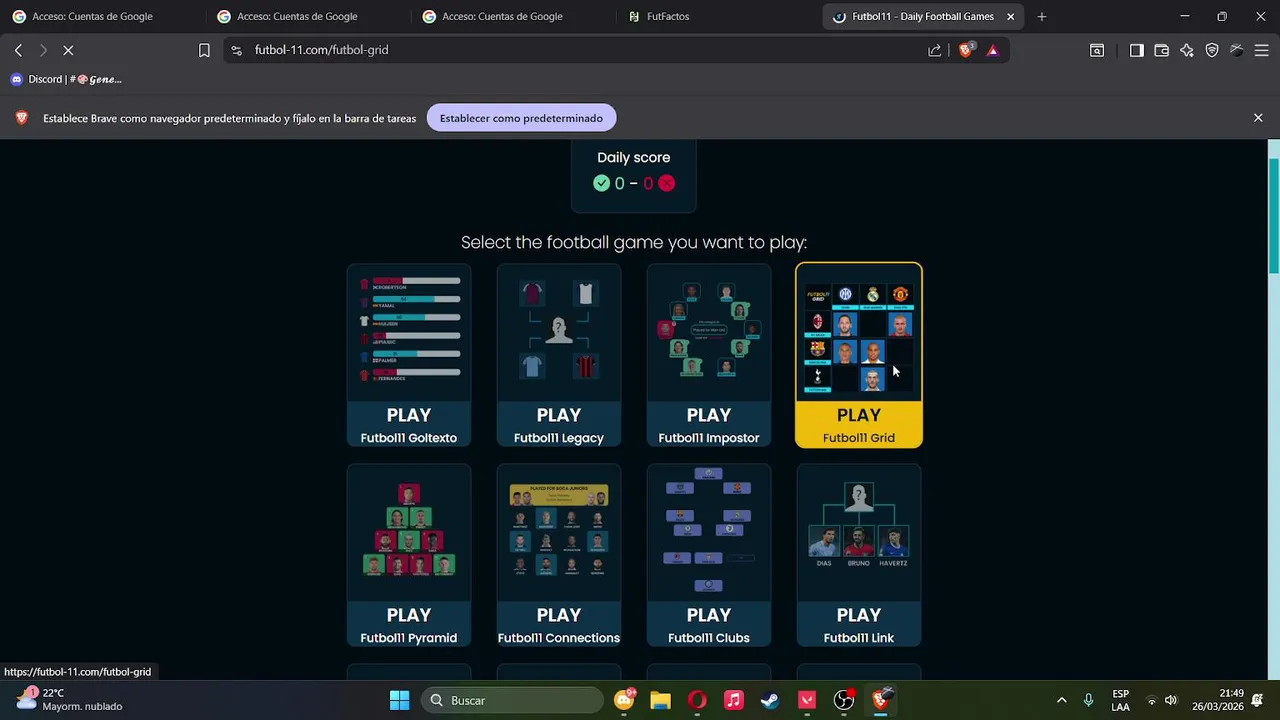This screenshot has height=720, width=1280.
Task: Click the microphone tray icon
Action: tap(1088, 700)
